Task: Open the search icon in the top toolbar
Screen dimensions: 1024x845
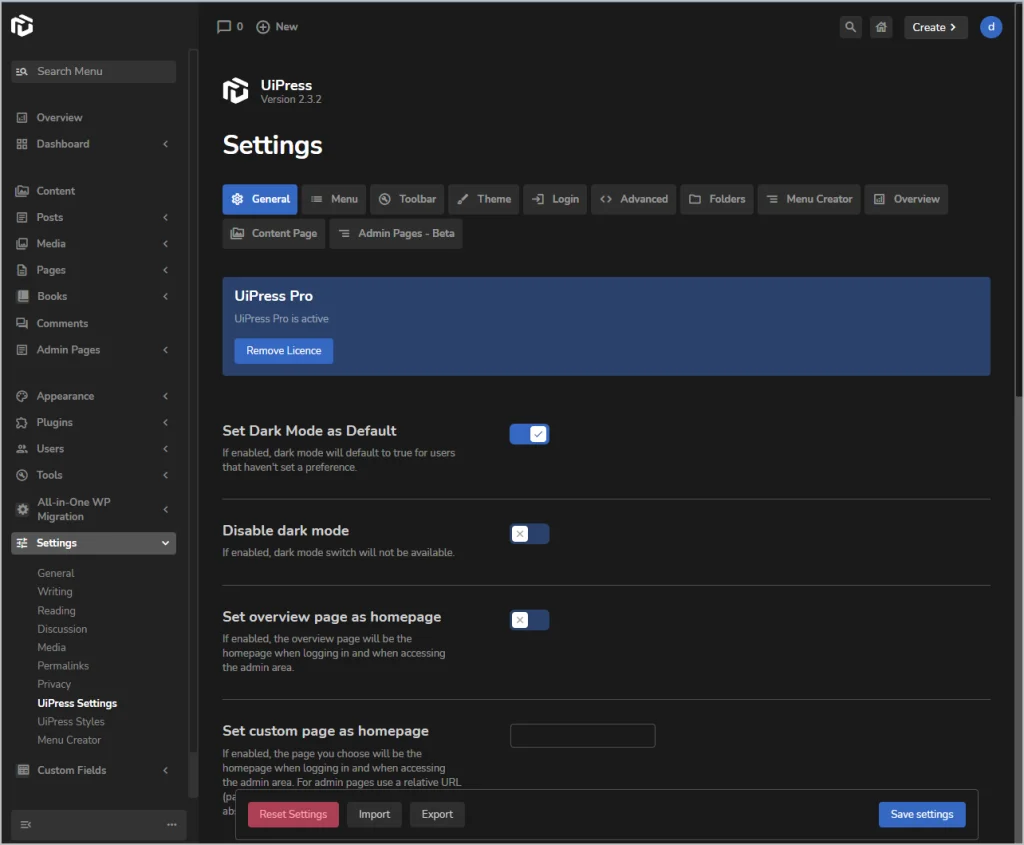Action: point(849,27)
